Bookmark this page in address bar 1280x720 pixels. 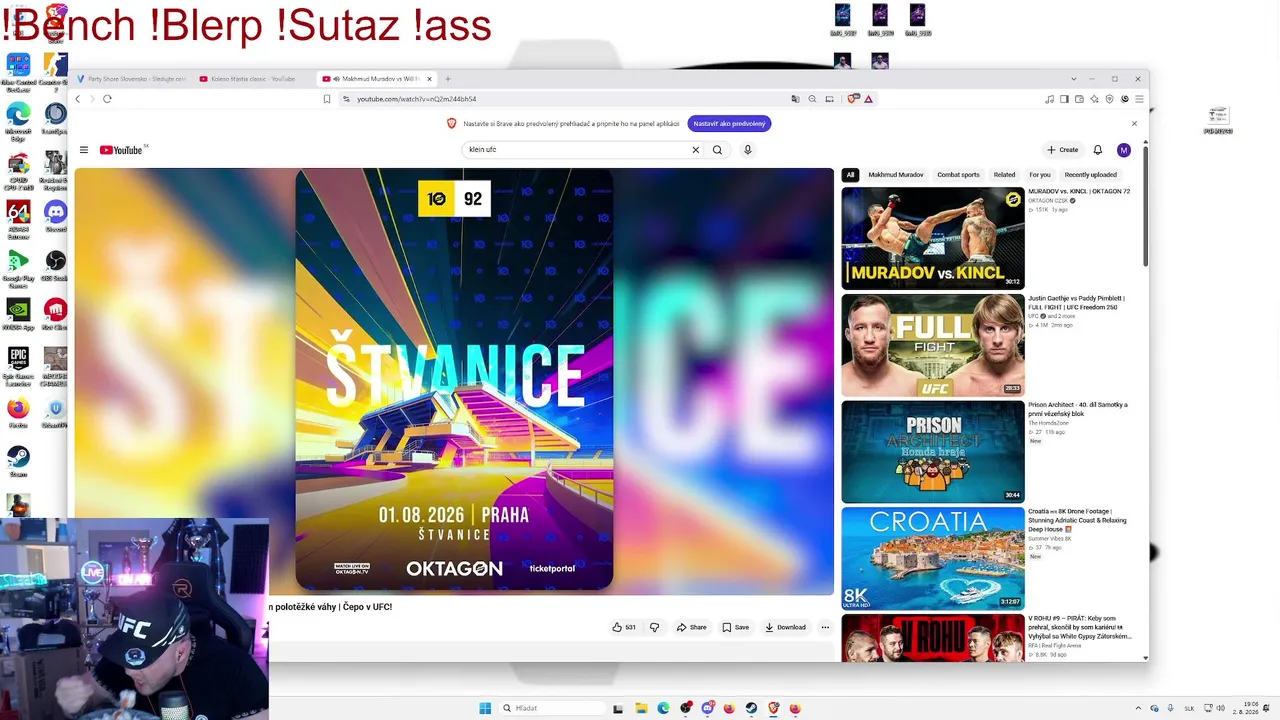pos(327,99)
